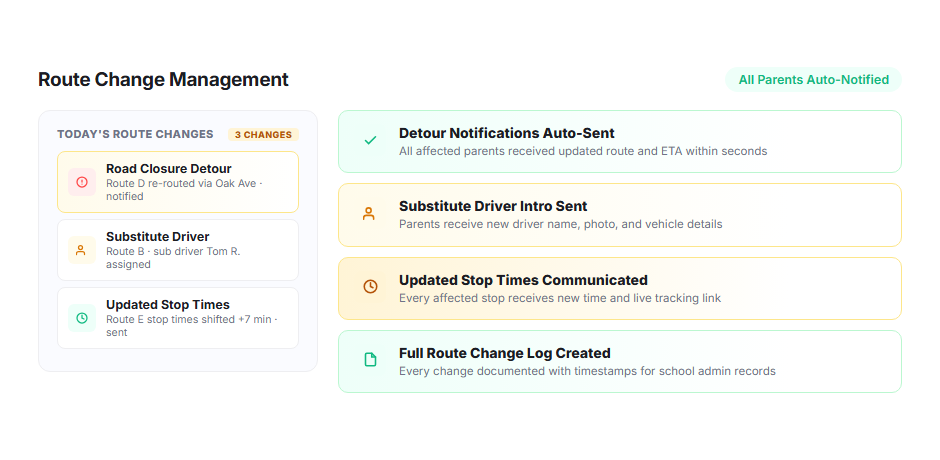Click the checkmark icon on Detour Notifications Auto-Sent
Viewport: 940px width, 460px height.
coord(370,141)
